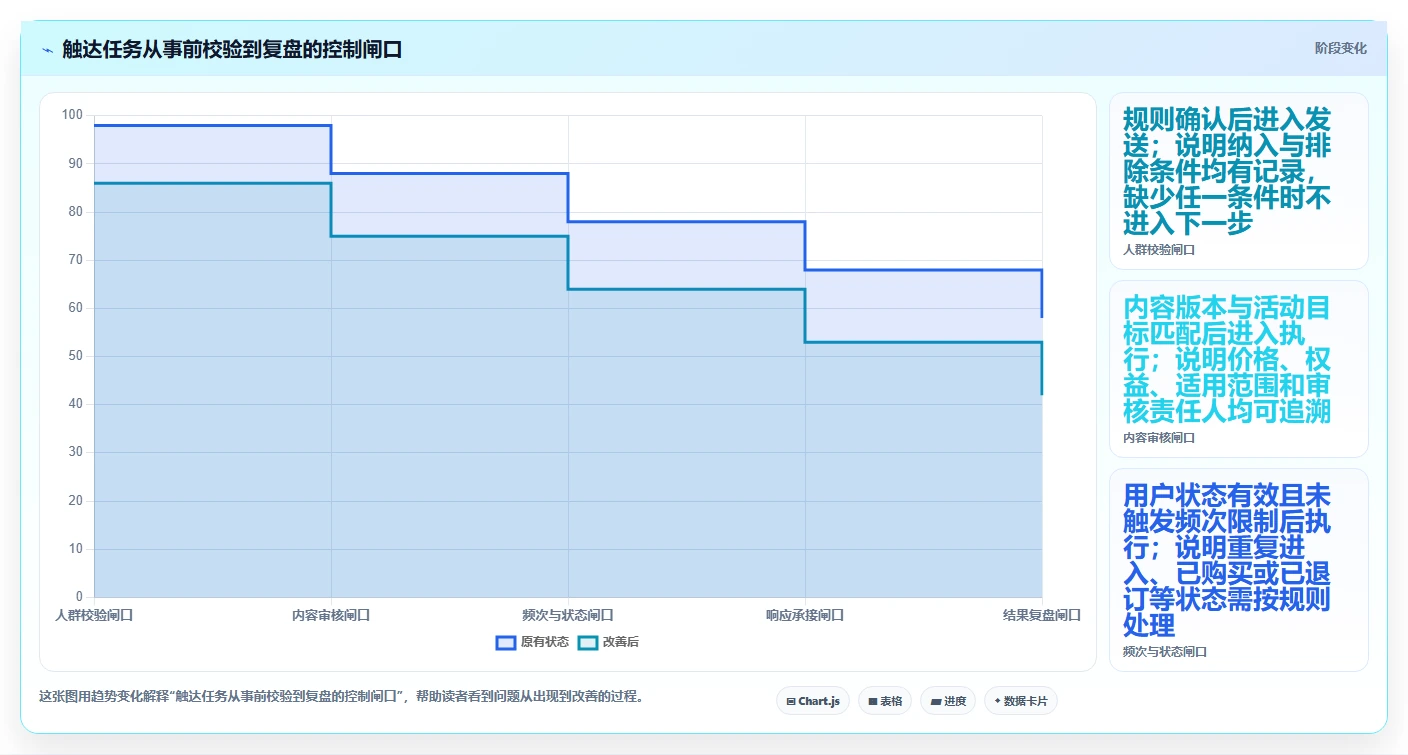Click the heading 规则确认后进入发送
The height and width of the screenshot is (755, 1408).
click(1227, 132)
